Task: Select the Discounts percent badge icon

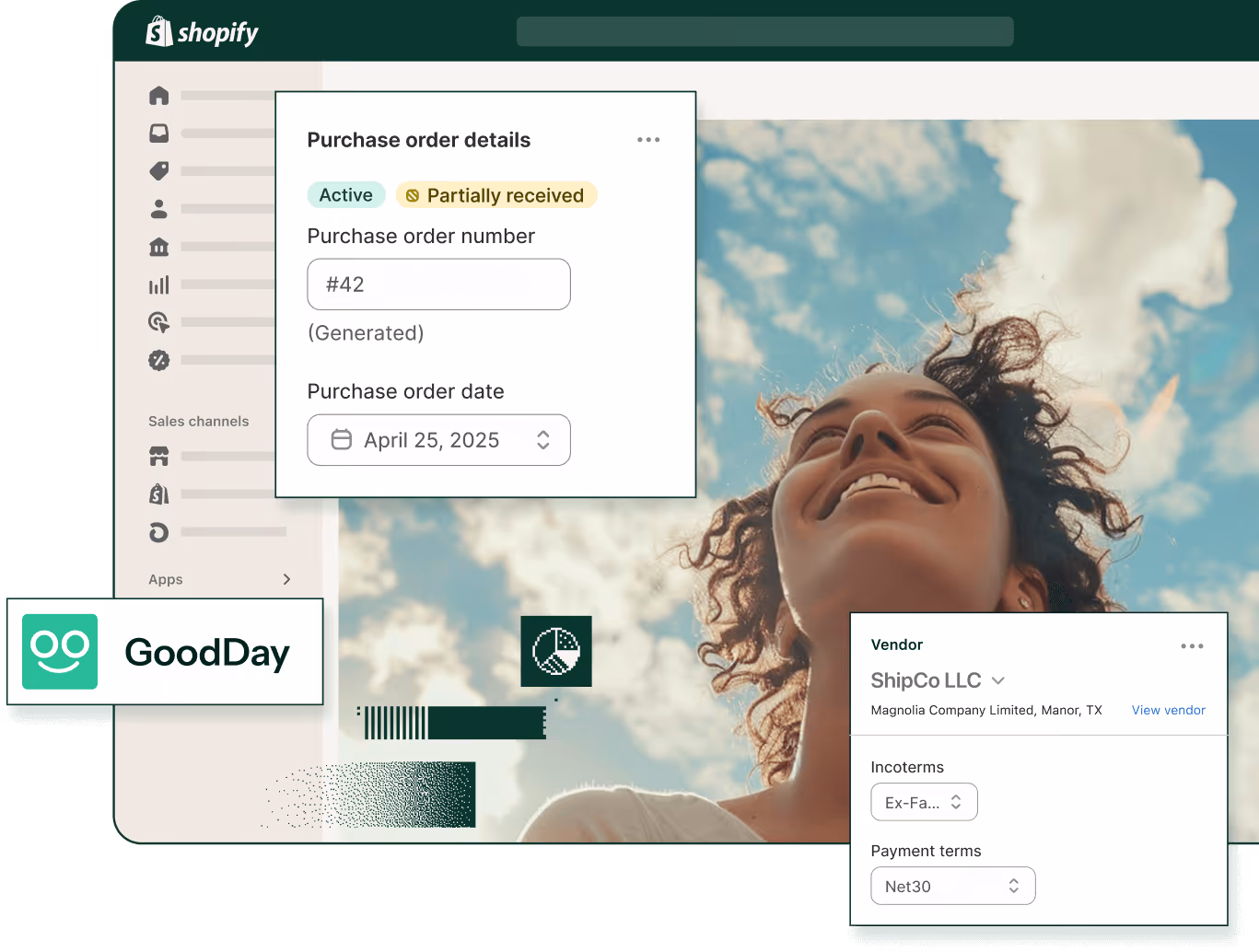Action: tap(158, 360)
